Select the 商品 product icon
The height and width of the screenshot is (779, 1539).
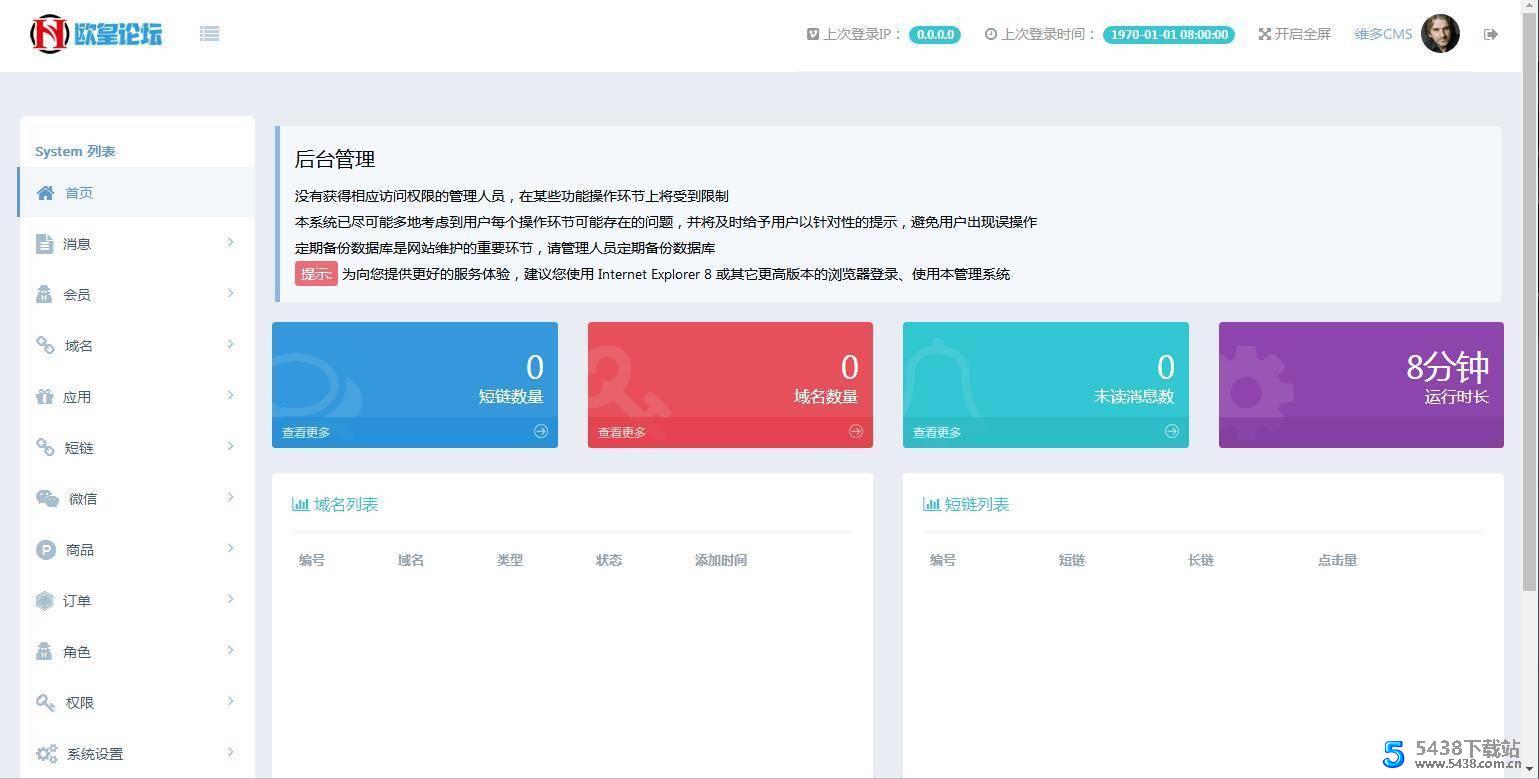[45, 549]
